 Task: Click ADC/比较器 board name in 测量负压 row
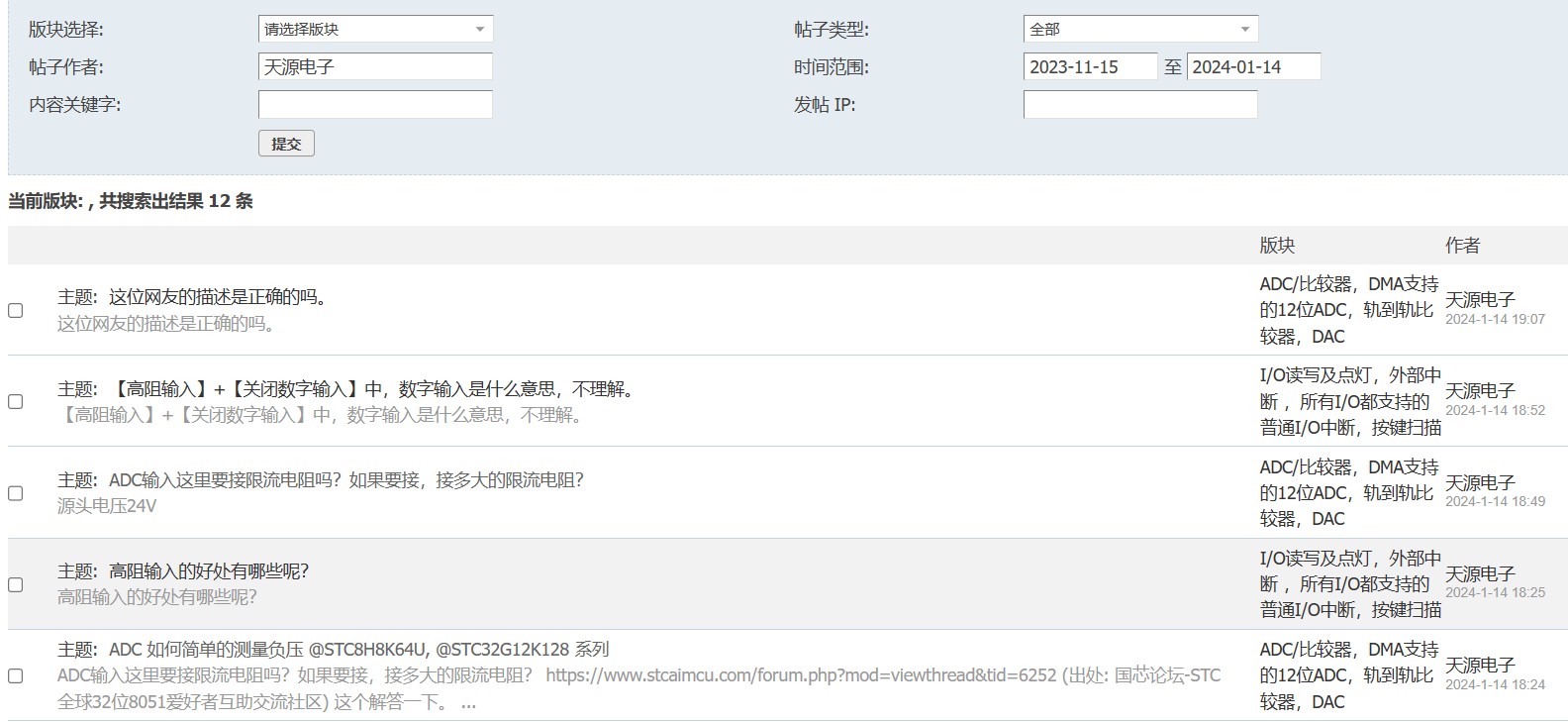pos(1349,675)
